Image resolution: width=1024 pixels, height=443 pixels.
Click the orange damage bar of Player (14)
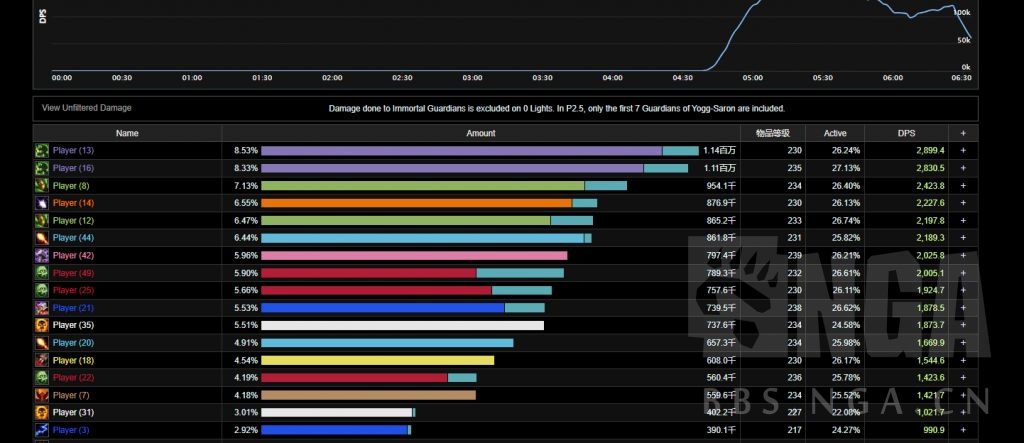tap(416, 203)
